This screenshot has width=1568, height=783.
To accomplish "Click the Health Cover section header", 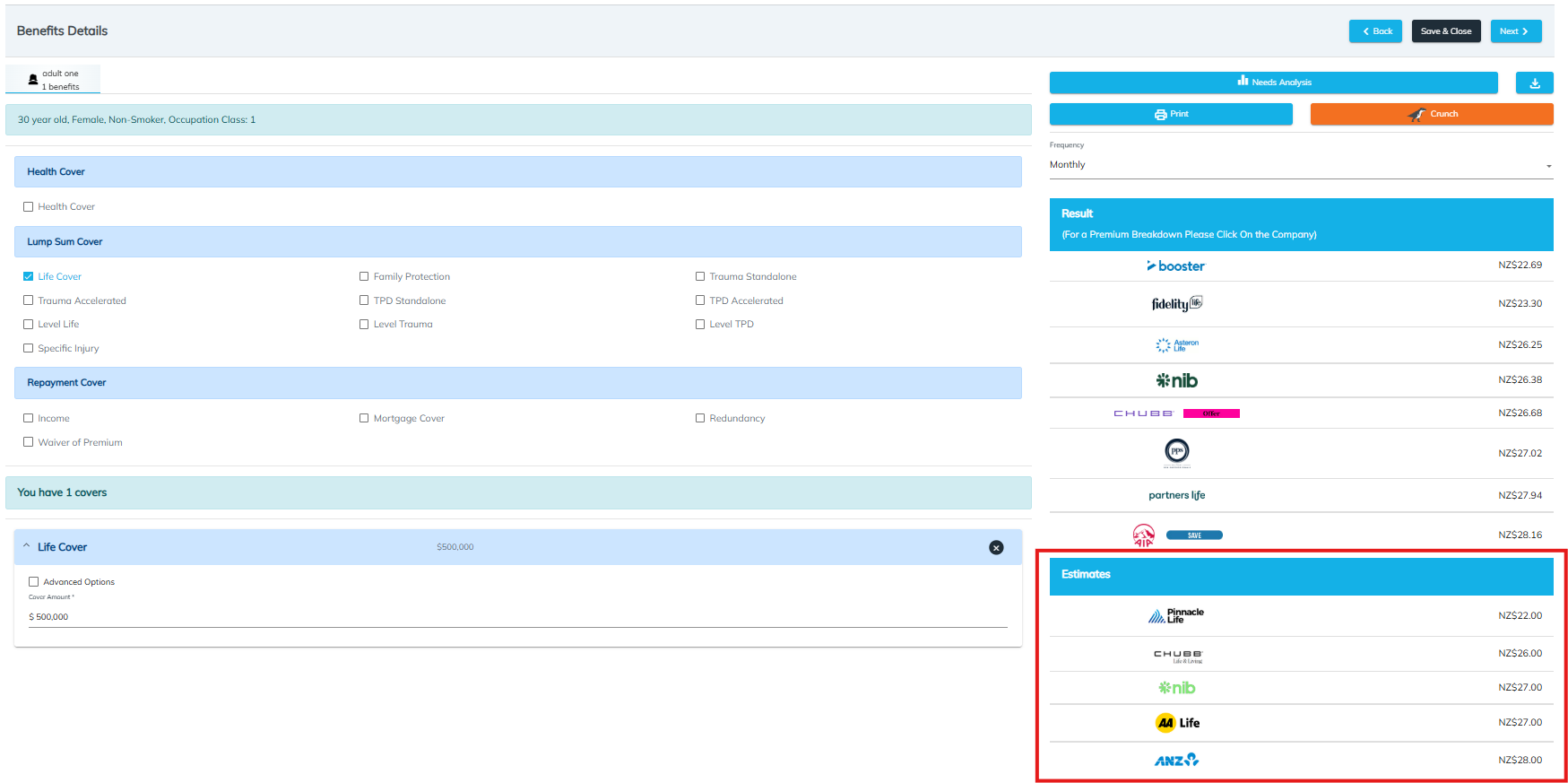I will [518, 171].
